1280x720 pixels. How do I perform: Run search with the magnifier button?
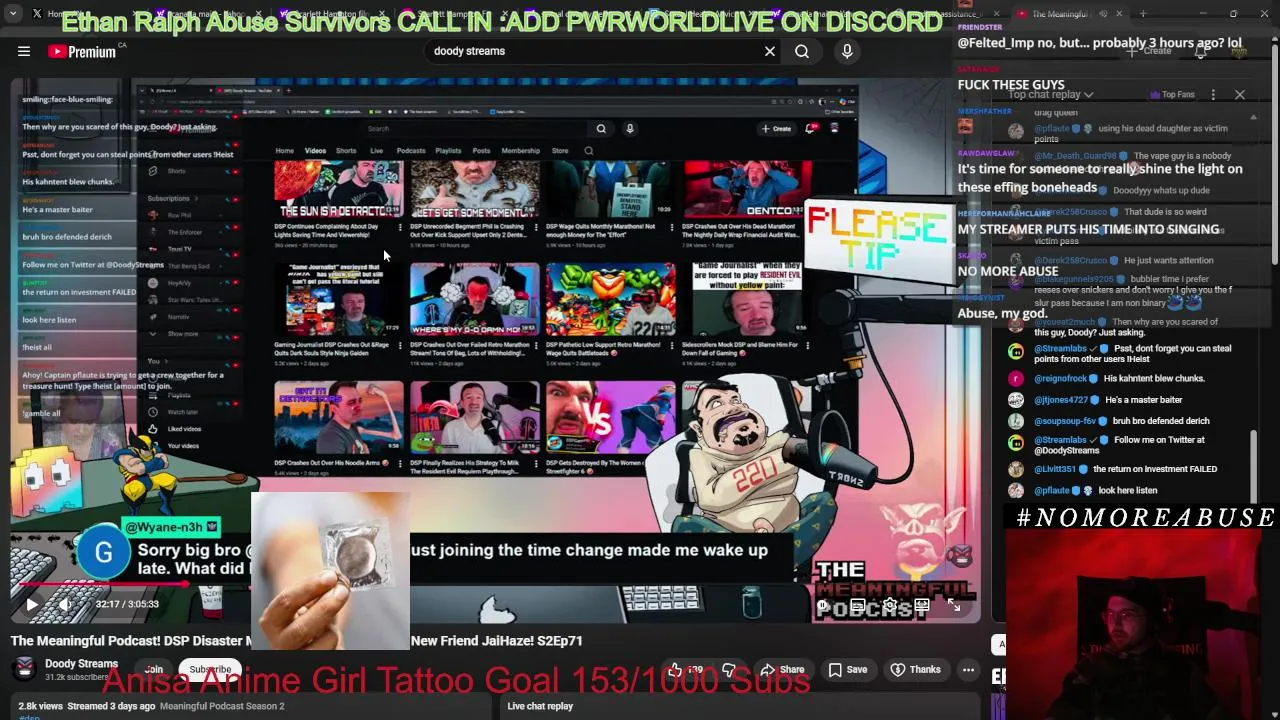coord(802,51)
